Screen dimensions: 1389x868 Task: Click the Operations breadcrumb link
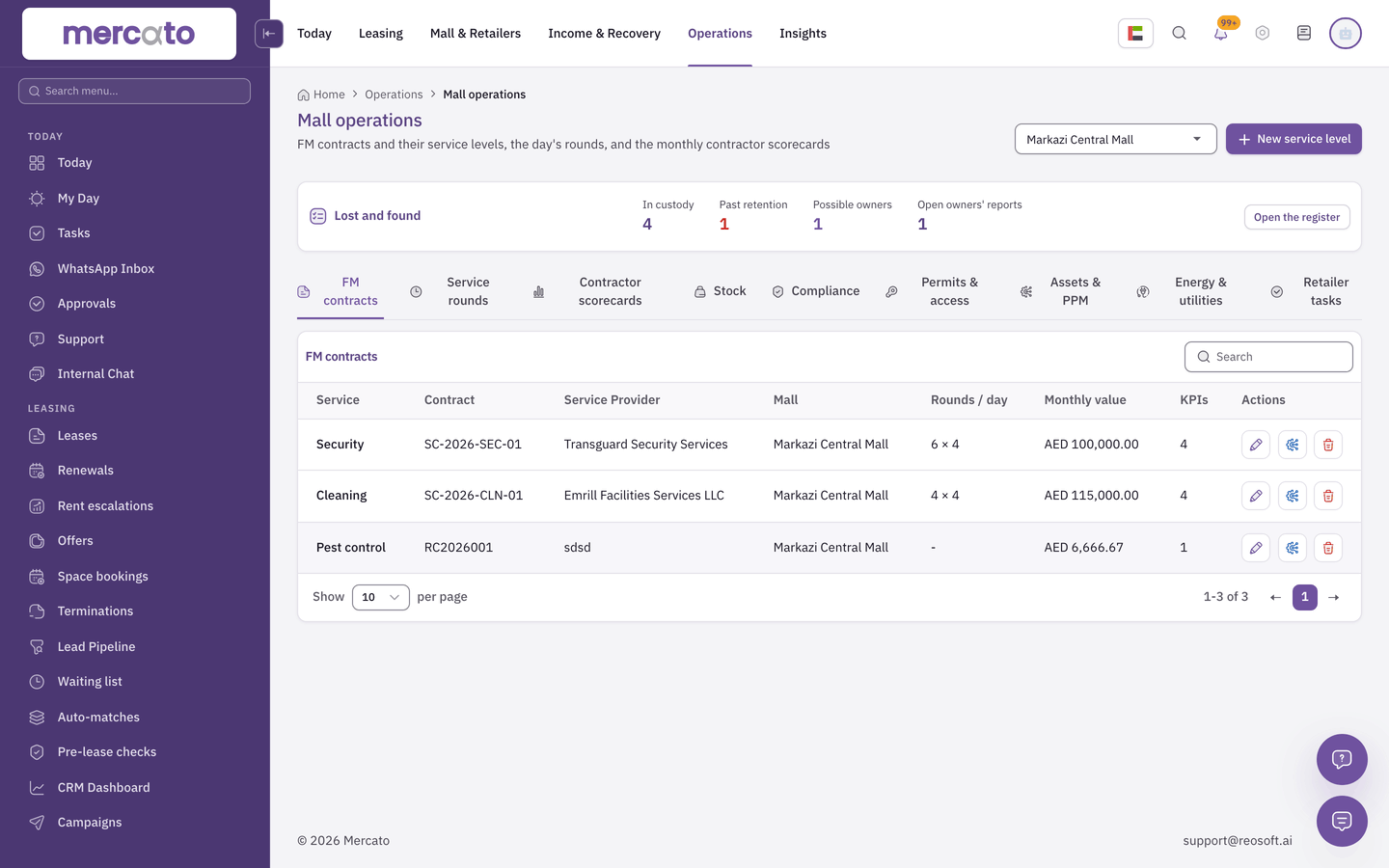coord(394,95)
